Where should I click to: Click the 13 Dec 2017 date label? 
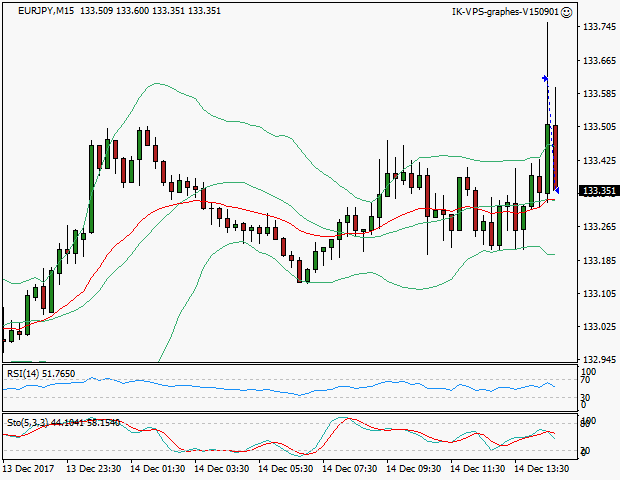[x=29, y=469]
